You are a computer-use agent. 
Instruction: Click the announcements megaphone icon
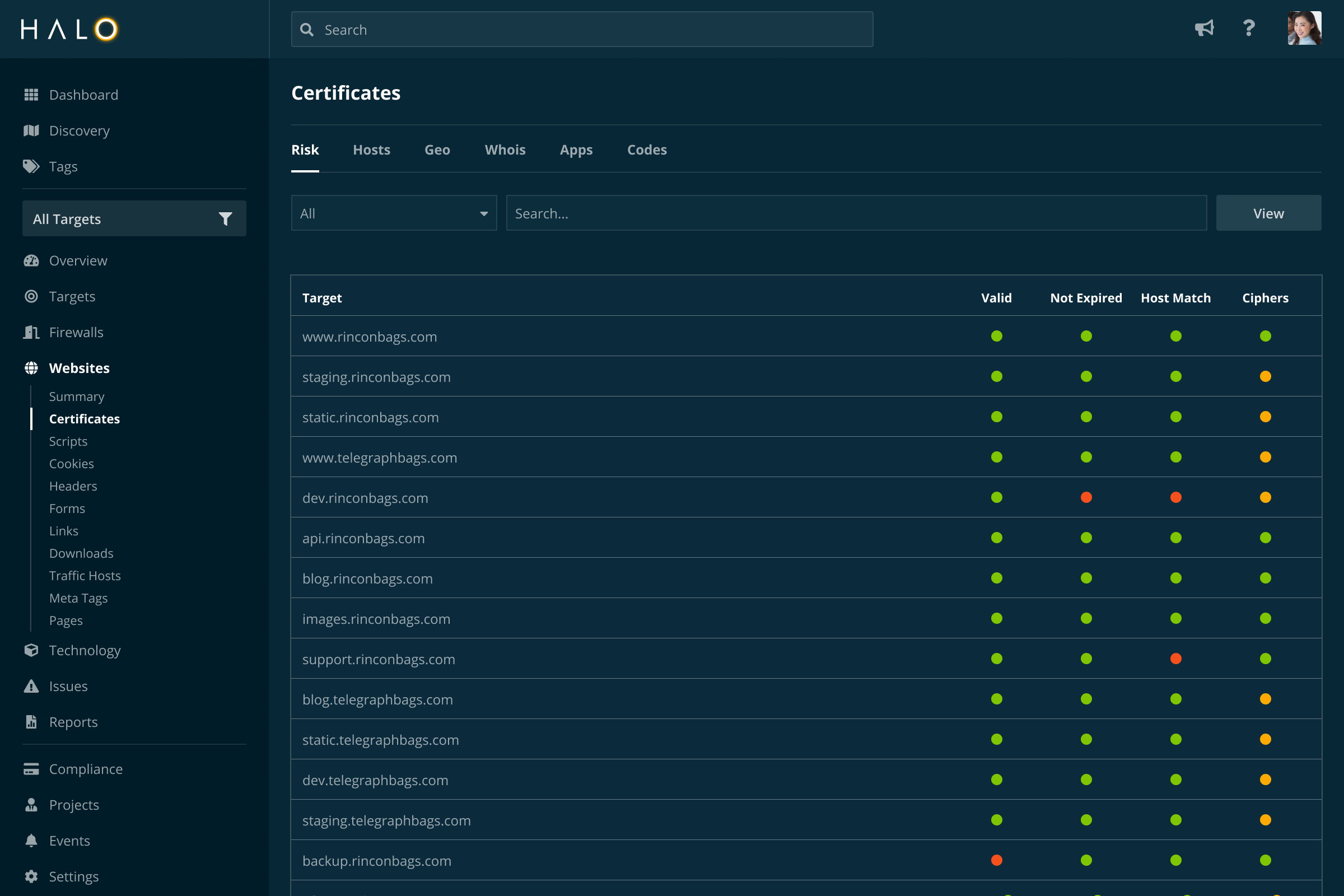pyautogui.click(x=1204, y=28)
